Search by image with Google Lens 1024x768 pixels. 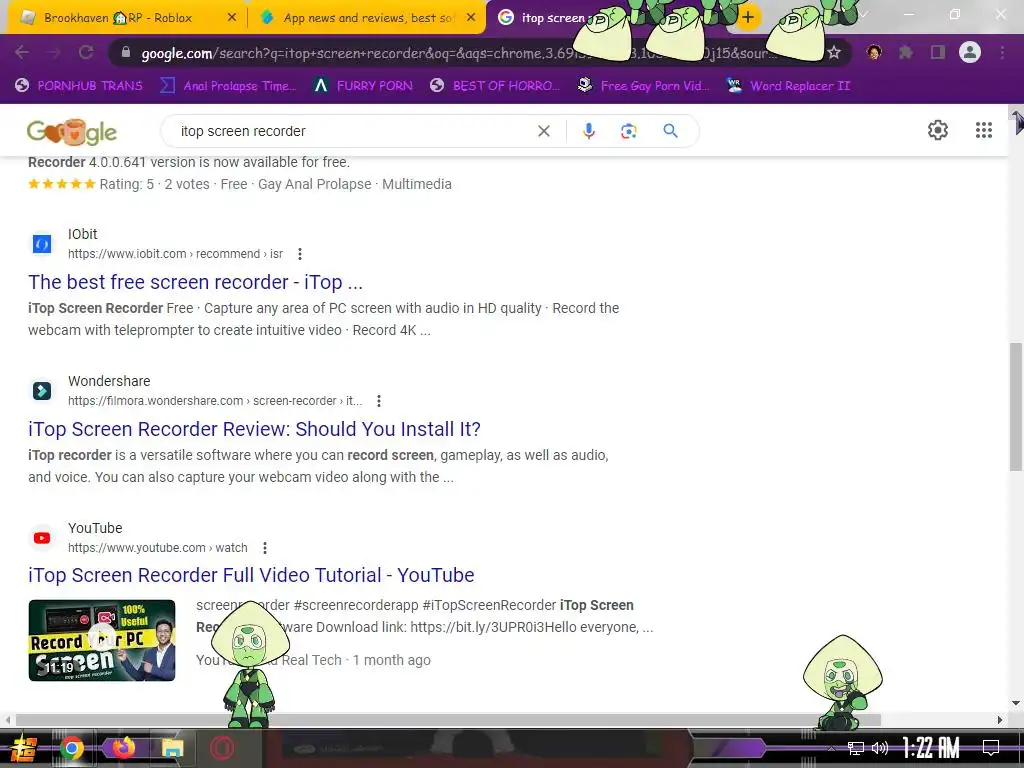point(628,131)
